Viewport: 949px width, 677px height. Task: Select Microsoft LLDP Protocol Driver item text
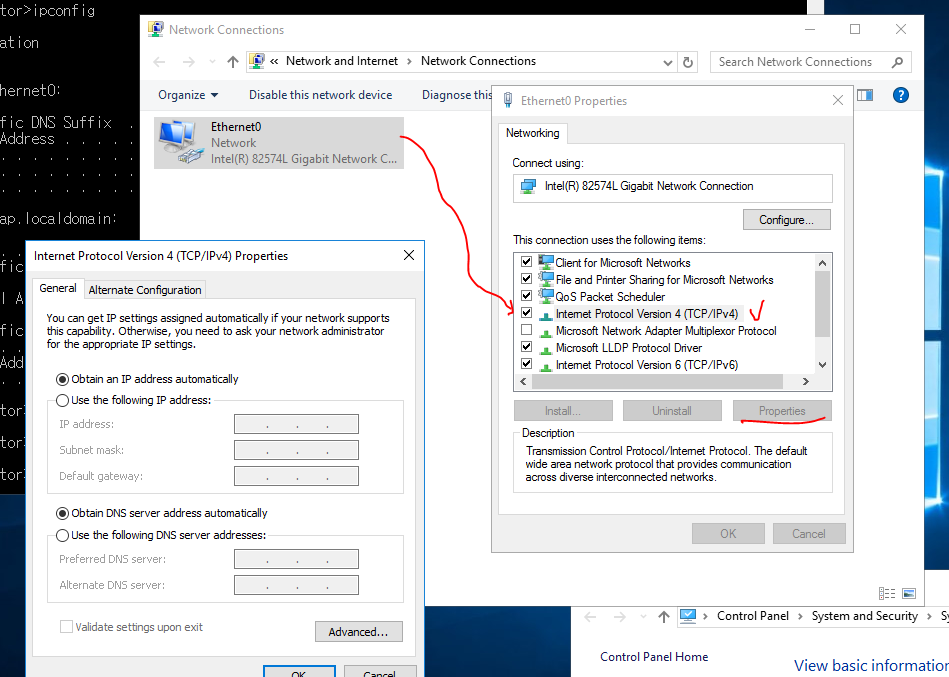tap(629, 348)
